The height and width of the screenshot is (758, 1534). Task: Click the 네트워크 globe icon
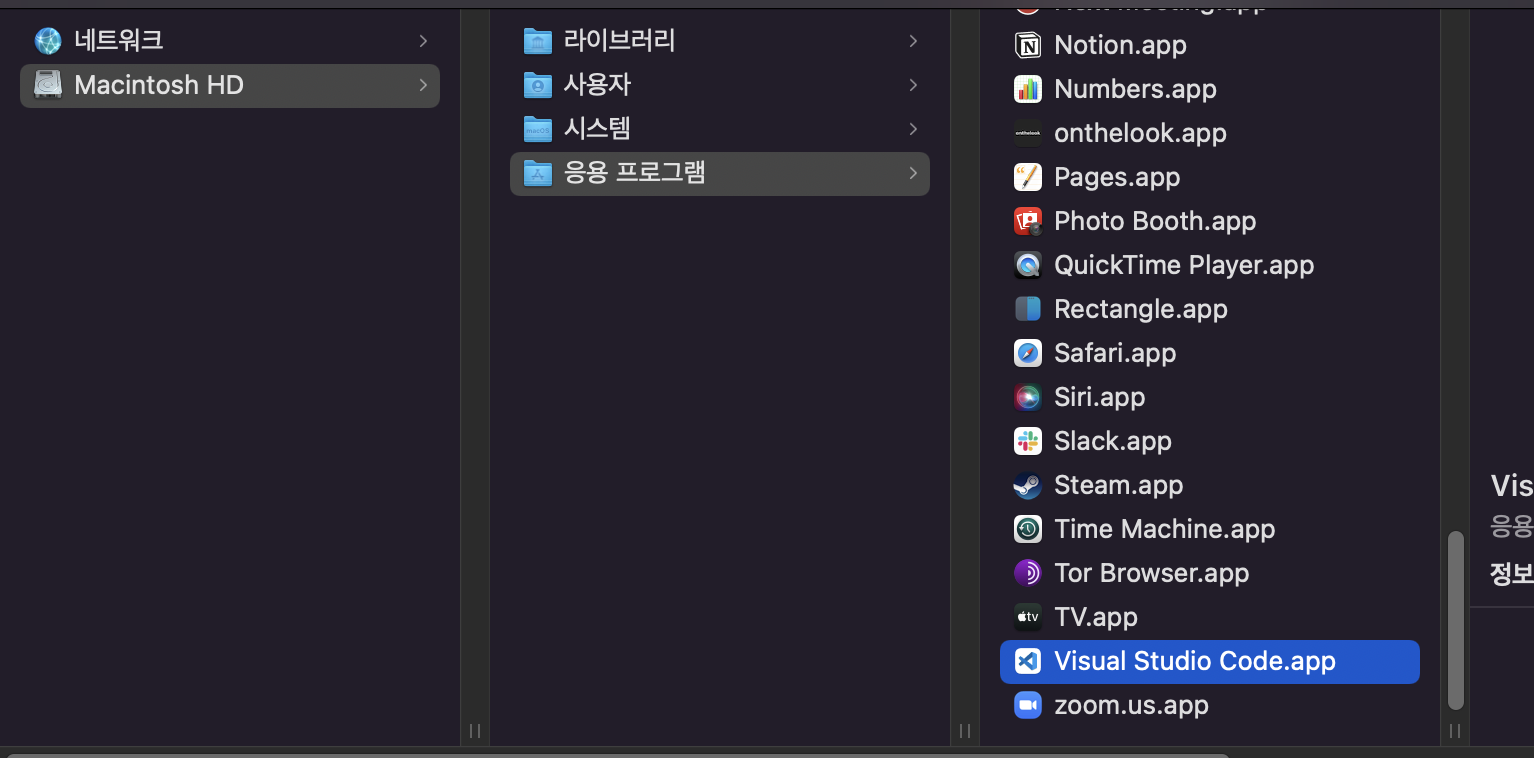tap(48, 41)
